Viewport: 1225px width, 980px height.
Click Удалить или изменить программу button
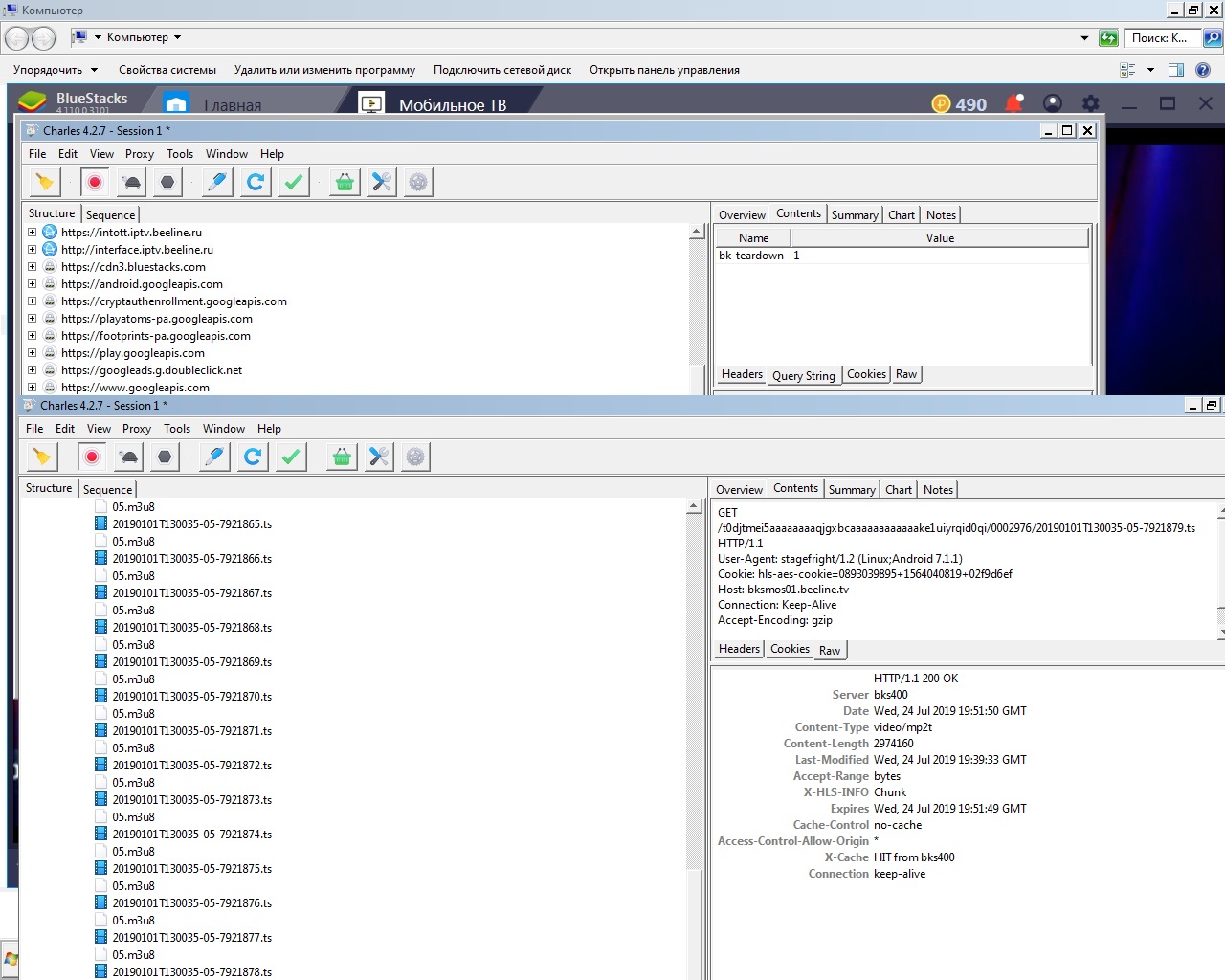pyautogui.click(x=324, y=70)
